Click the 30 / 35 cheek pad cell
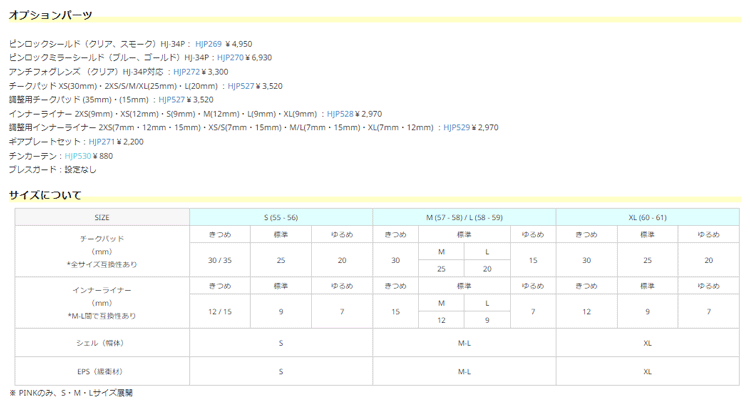The height and width of the screenshot is (406, 750). pos(220,260)
